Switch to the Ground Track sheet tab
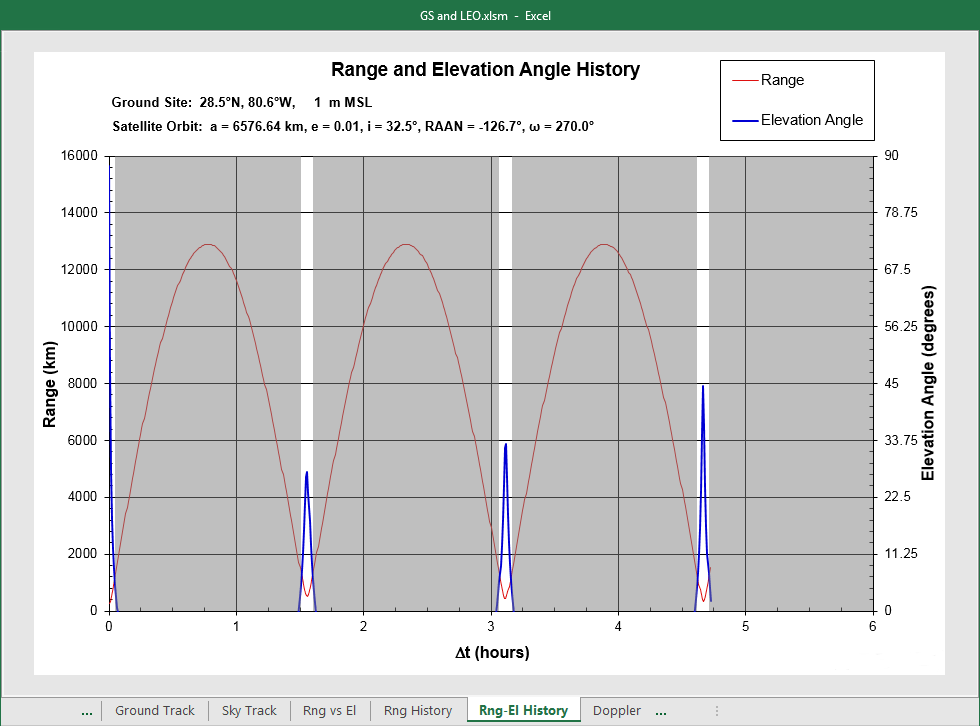The width and height of the screenshot is (980, 726). pyautogui.click(x=154, y=710)
